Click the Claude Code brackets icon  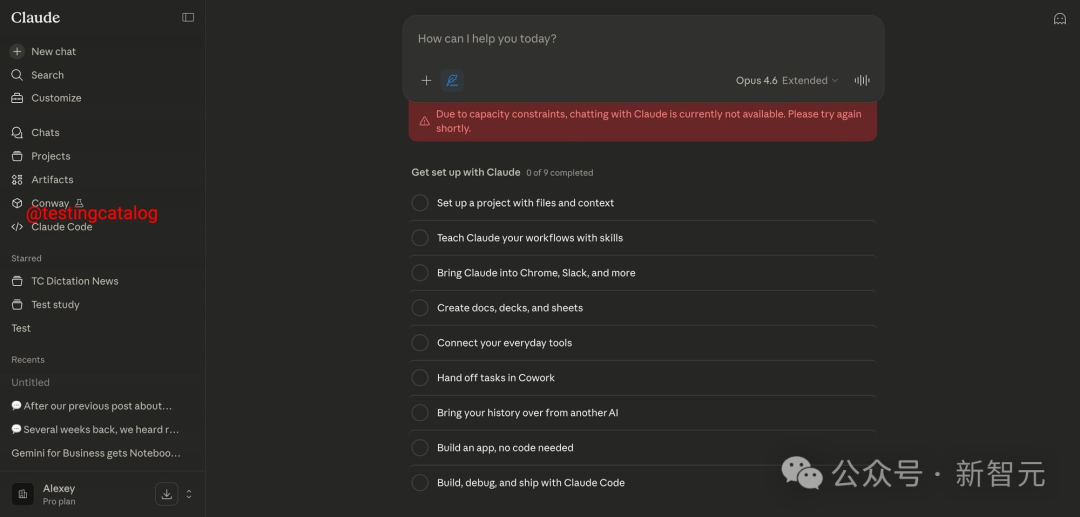pos(17,226)
